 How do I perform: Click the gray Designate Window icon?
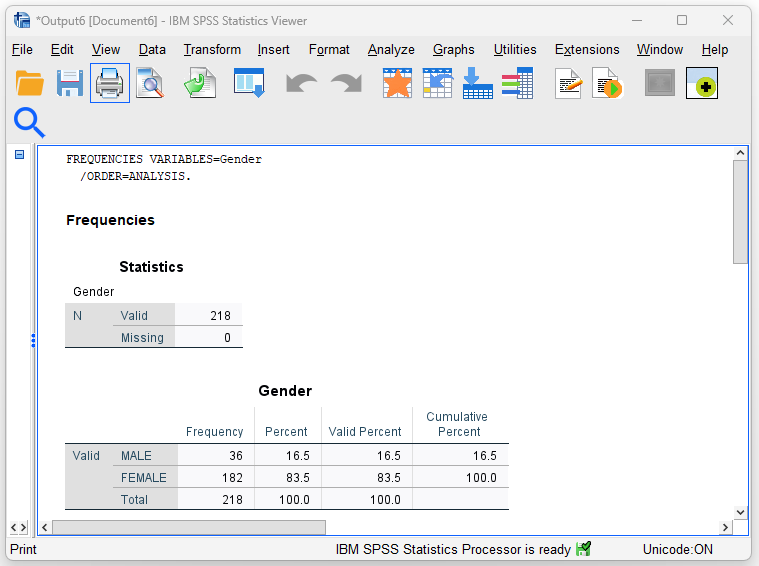click(x=660, y=83)
